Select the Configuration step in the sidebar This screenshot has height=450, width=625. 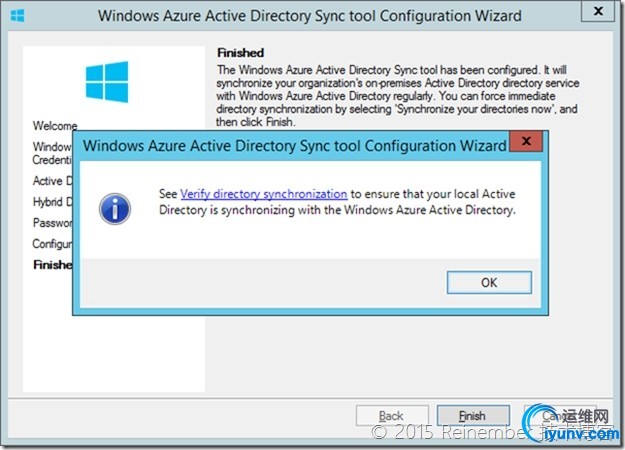click(50, 244)
